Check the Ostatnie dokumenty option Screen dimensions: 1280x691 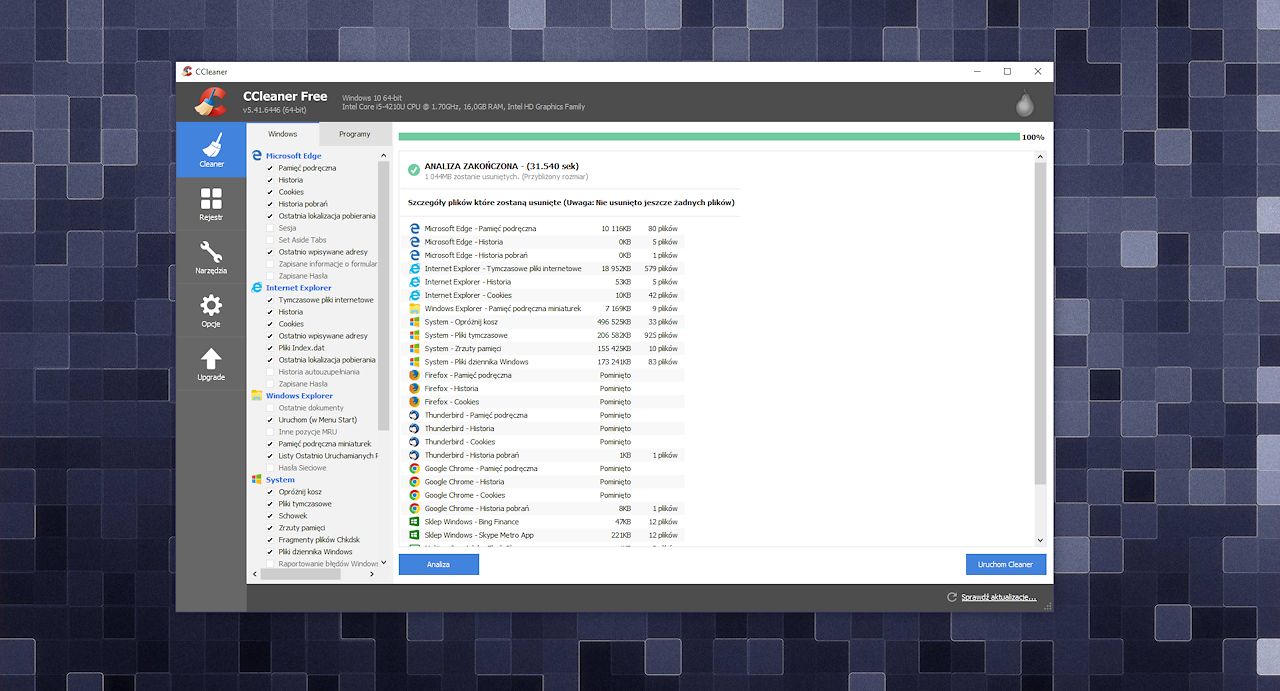[x=270, y=408]
